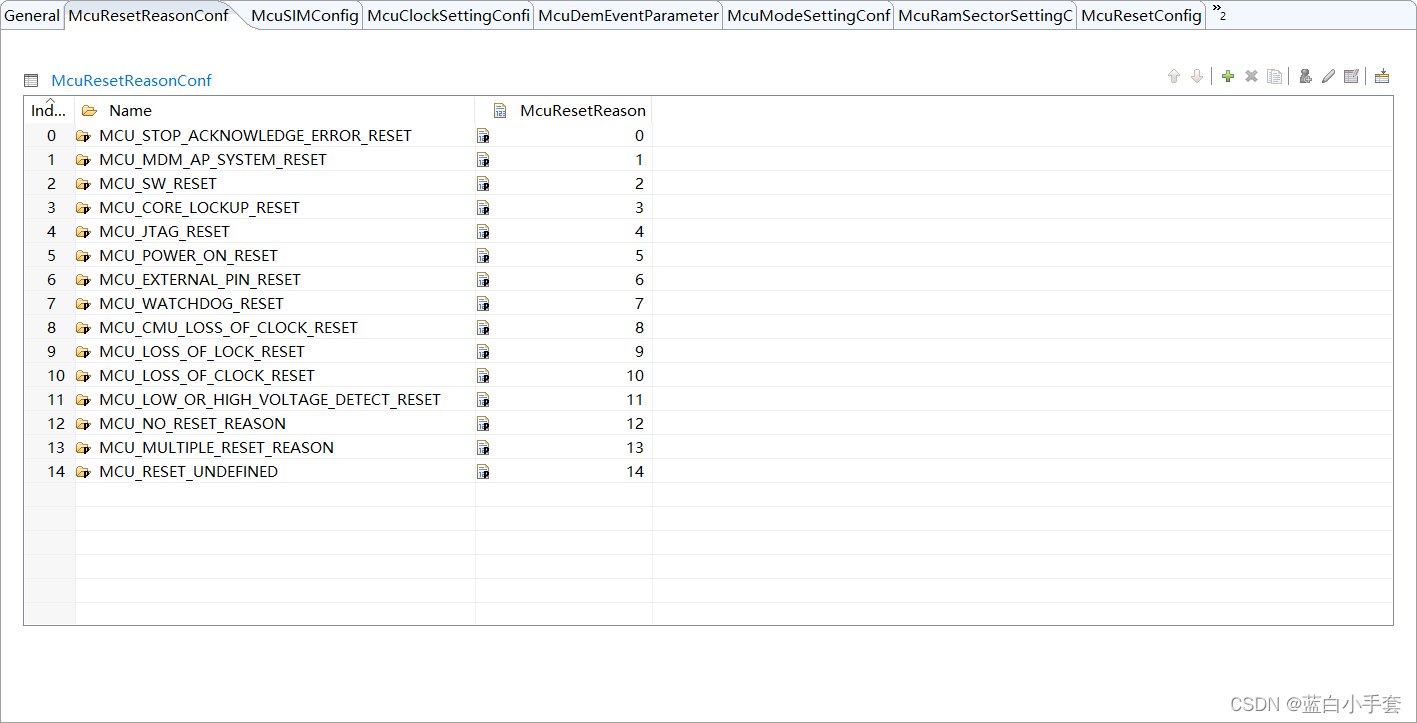Open the McuSIMConfig tab
Image resolution: width=1417 pixels, height=723 pixels.
point(305,15)
